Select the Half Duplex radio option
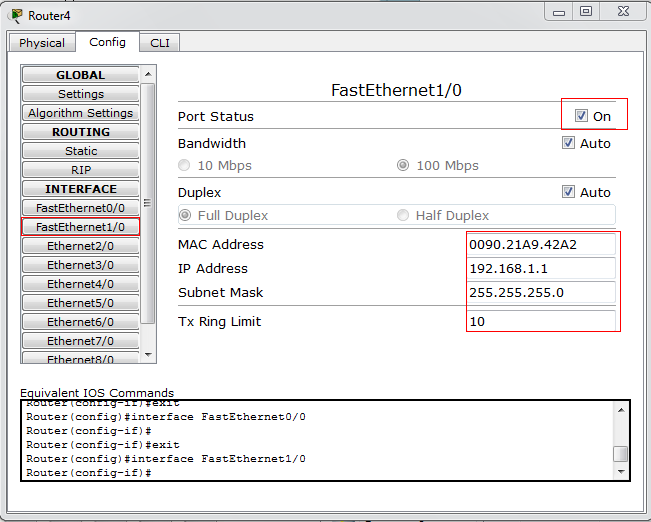 pyautogui.click(x=403, y=215)
